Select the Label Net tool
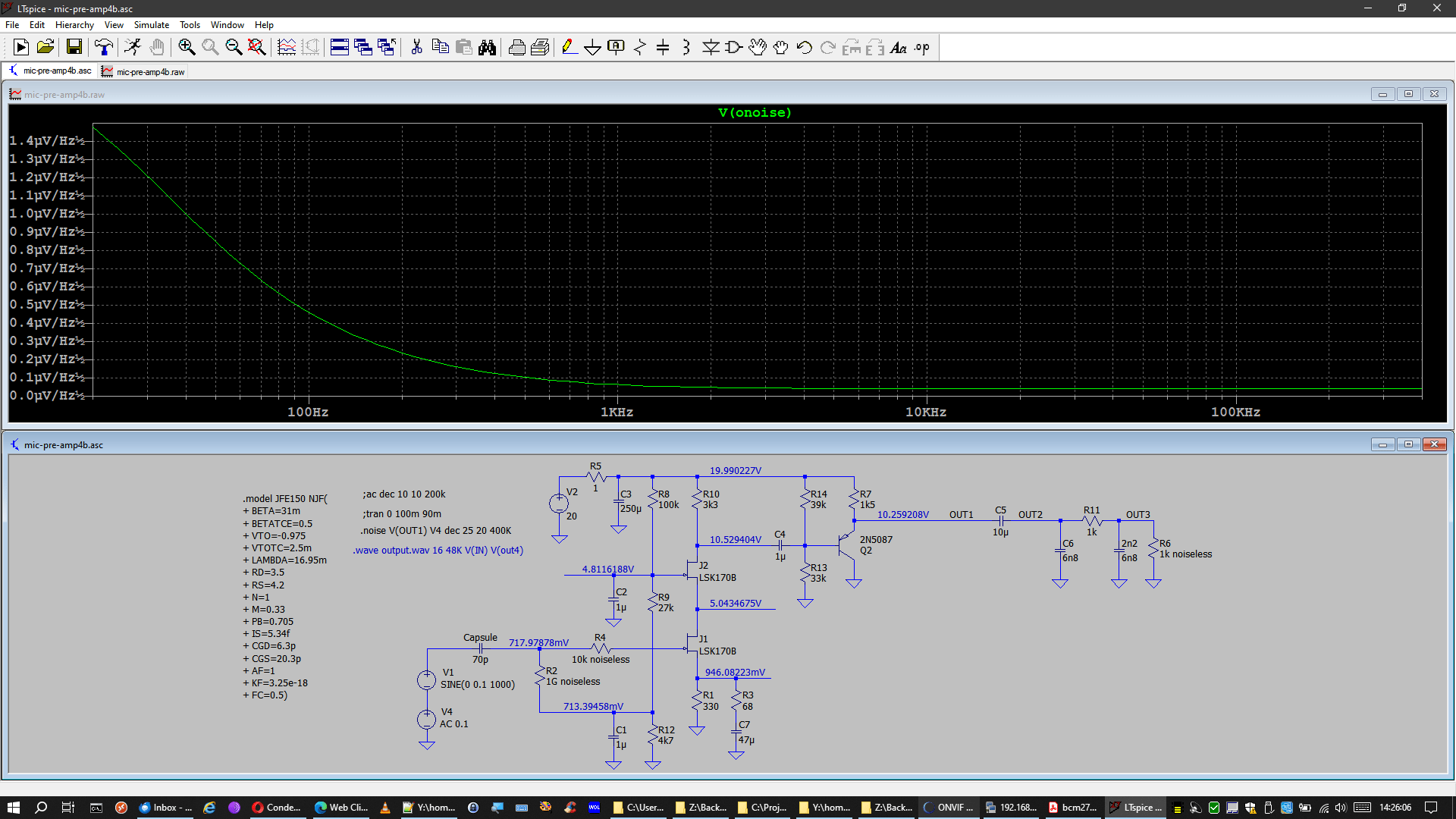 tap(616, 47)
